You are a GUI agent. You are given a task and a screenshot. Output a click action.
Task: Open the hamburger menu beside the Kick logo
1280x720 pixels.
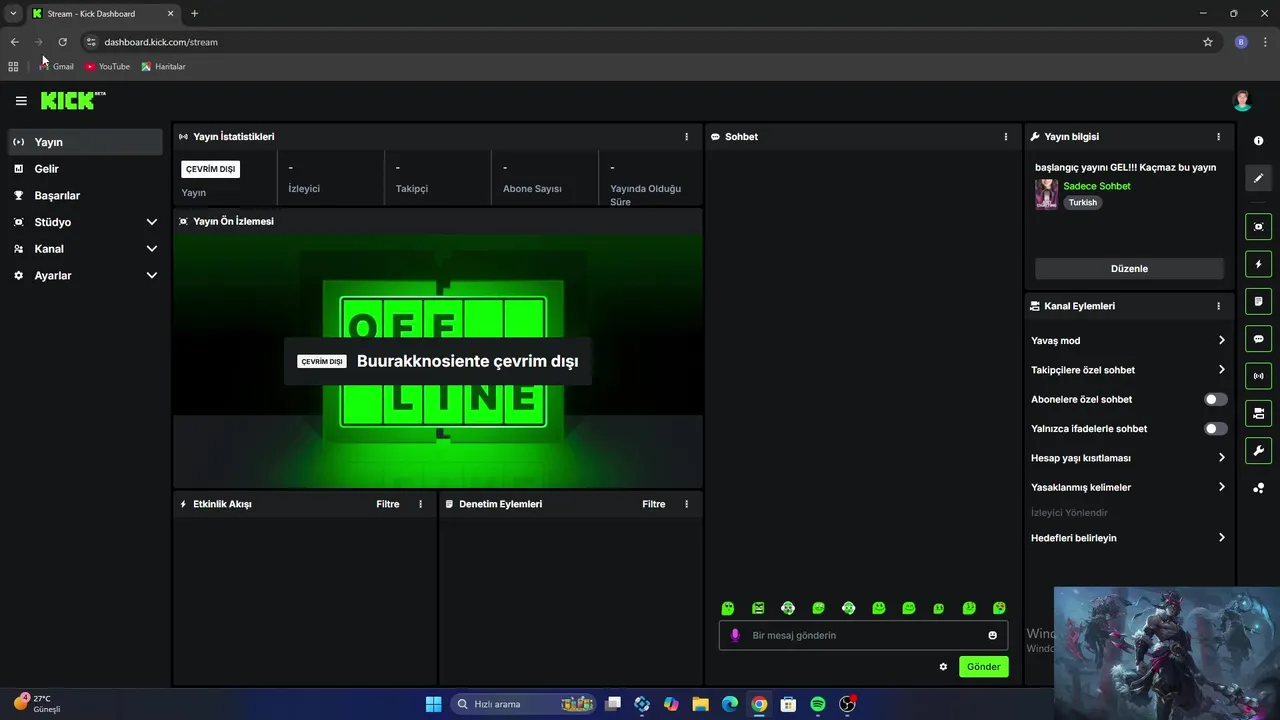coord(21,101)
